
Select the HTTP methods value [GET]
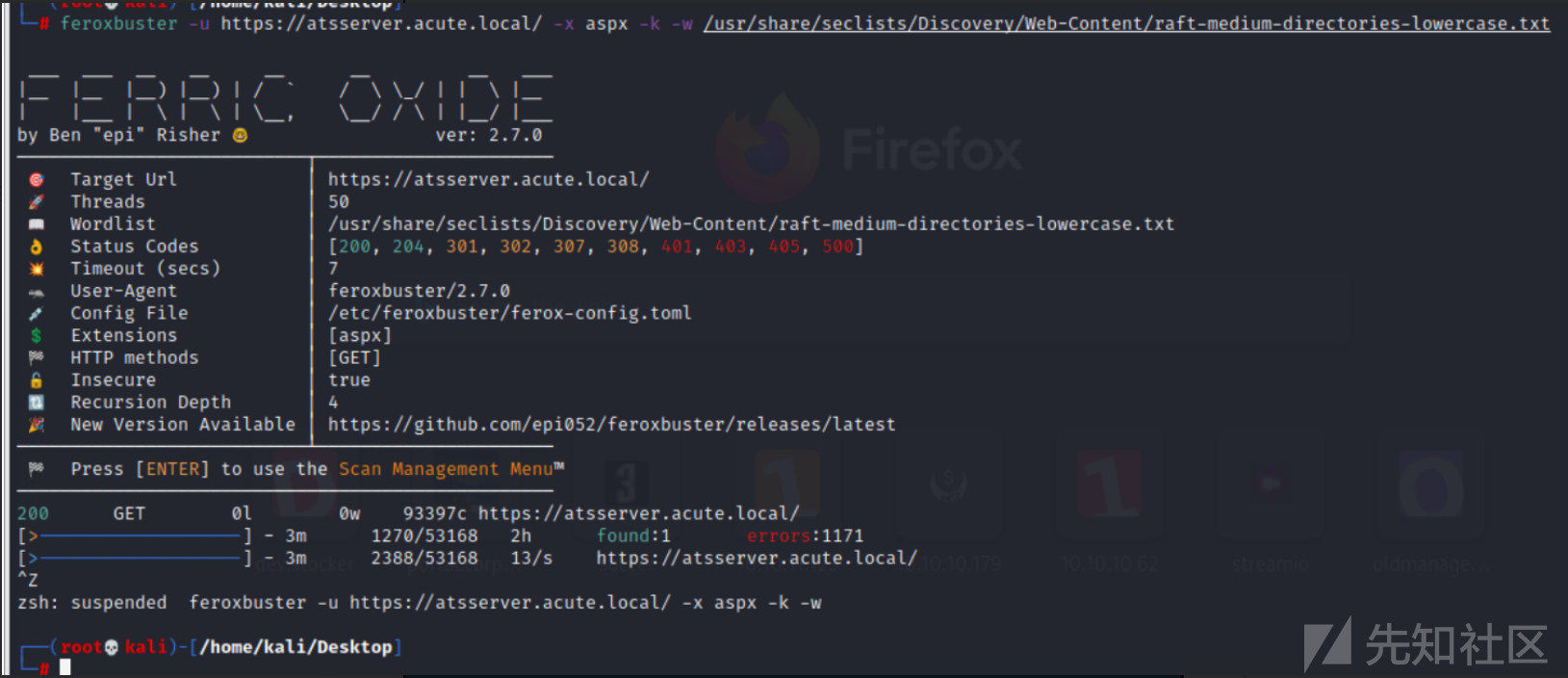[x=354, y=358]
